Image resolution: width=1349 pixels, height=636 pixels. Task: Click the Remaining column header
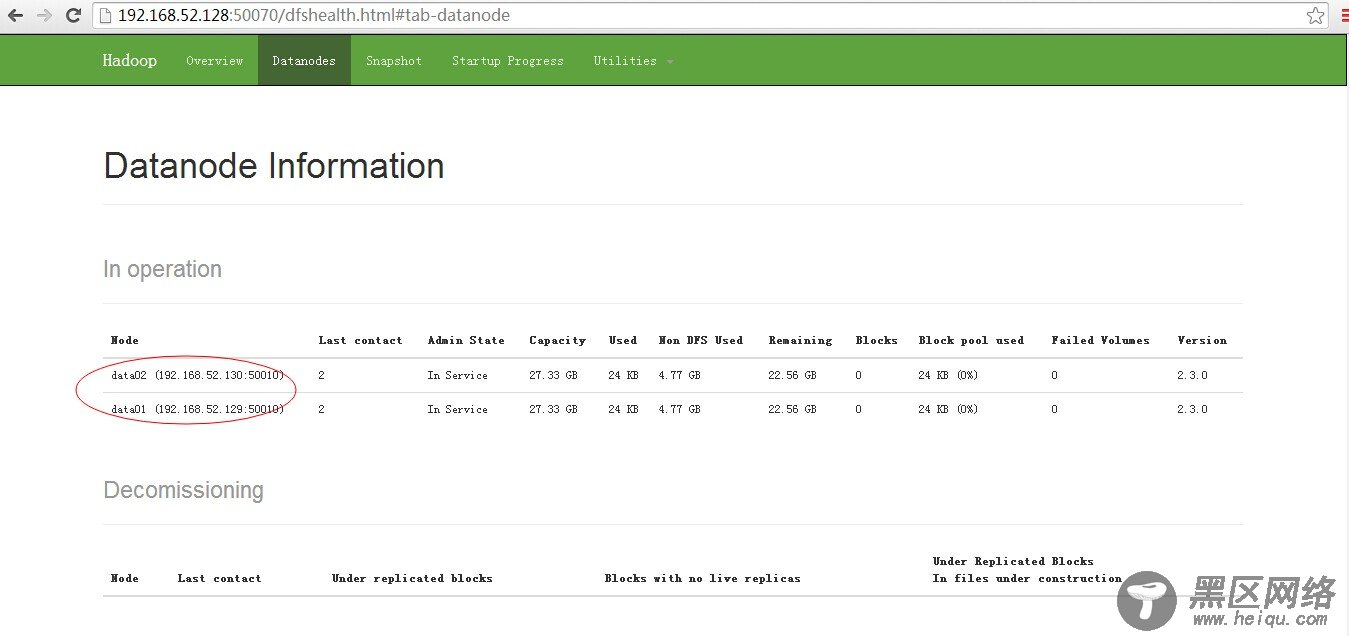click(800, 340)
